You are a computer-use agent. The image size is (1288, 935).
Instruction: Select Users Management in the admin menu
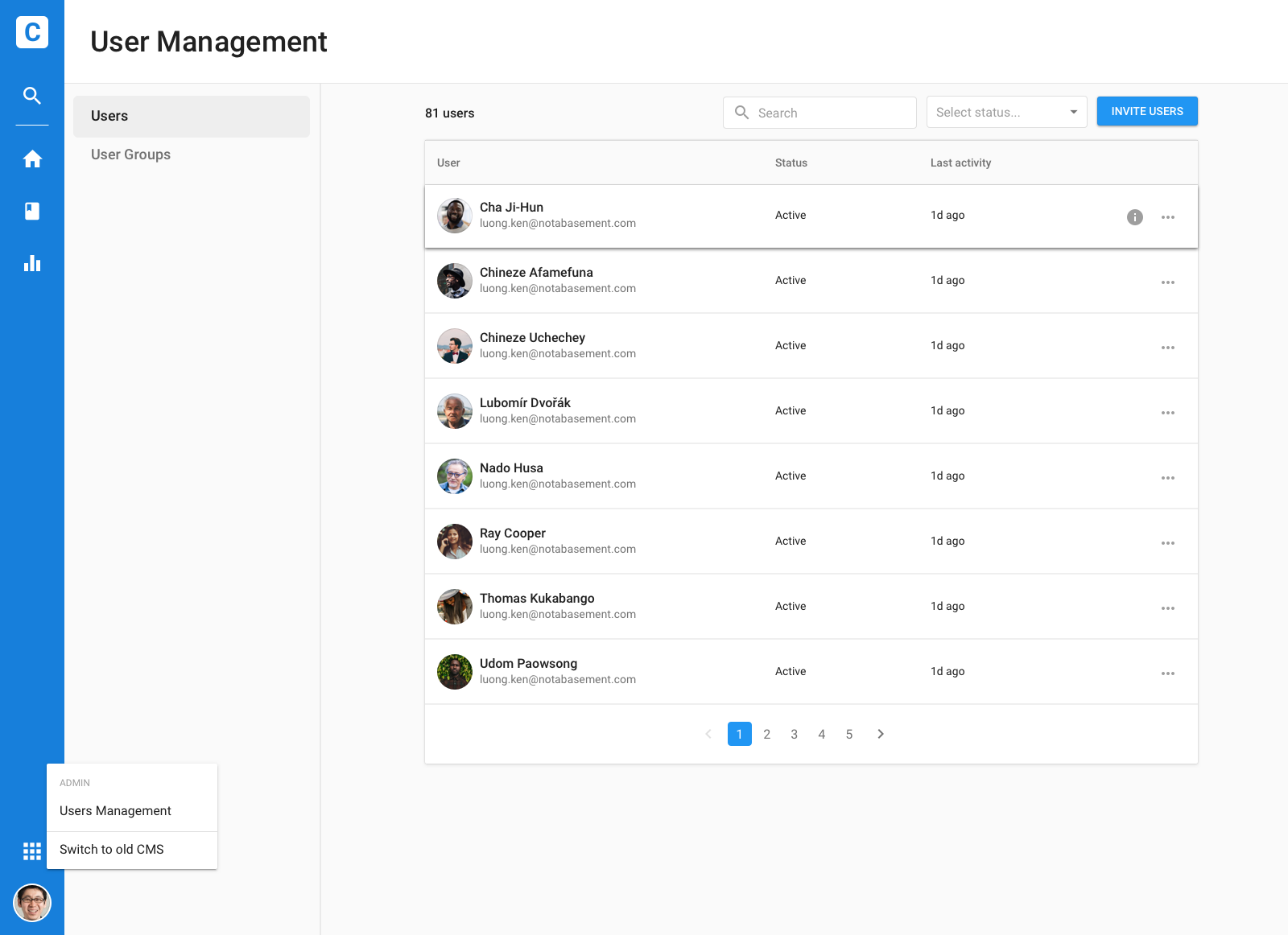[115, 811]
